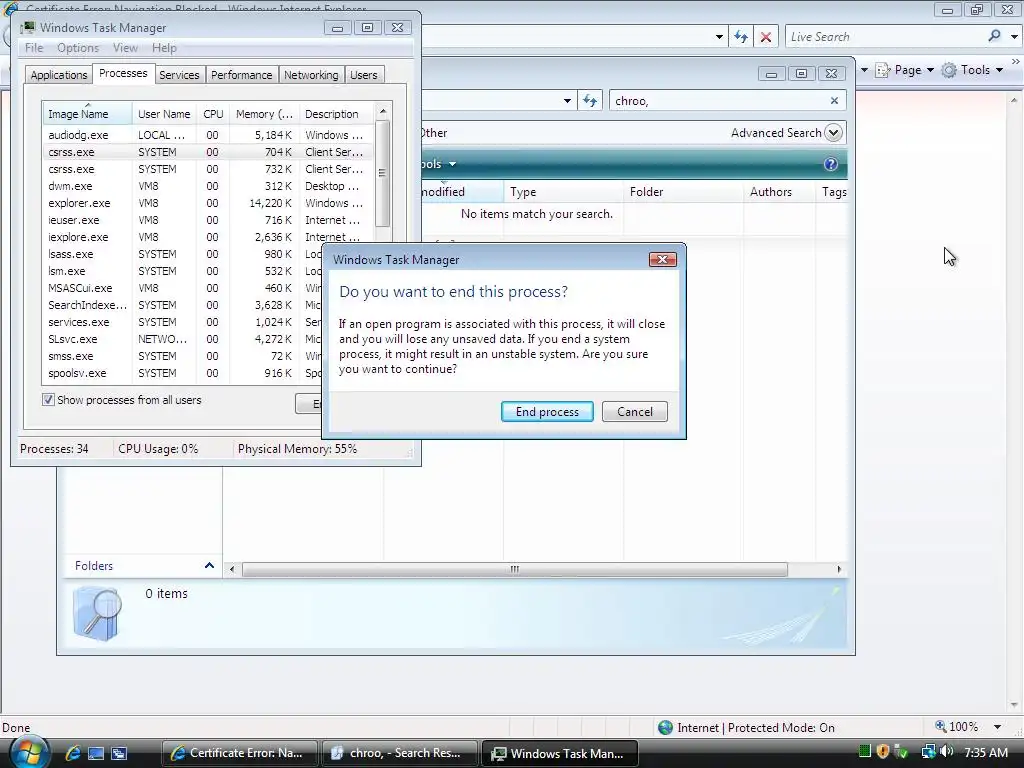Switch to the Services tab
This screenshot has height=768, width=1024.
[x=179, y=75]
